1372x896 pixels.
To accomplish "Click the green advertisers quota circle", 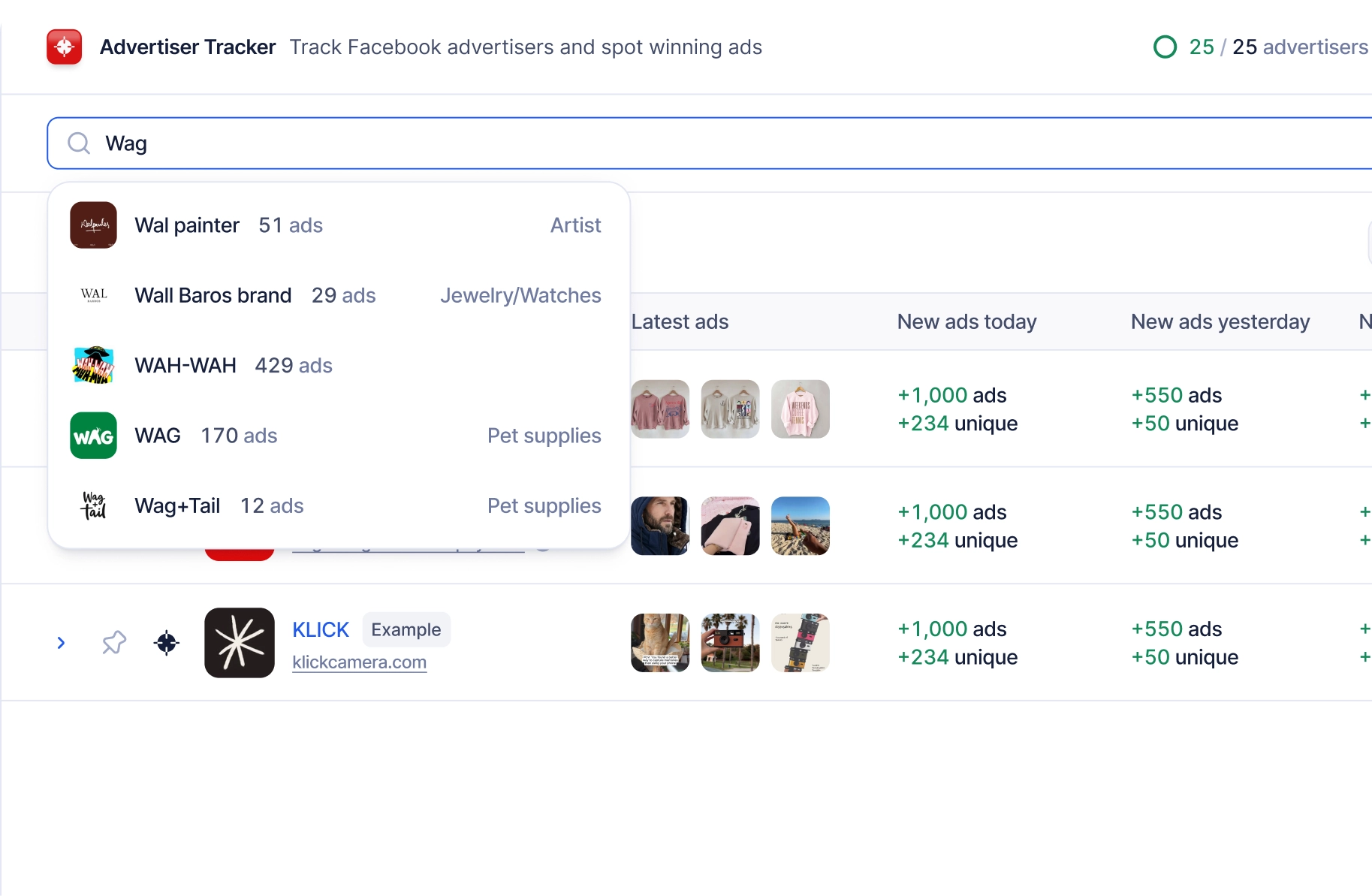I will tap(1165, 47).
